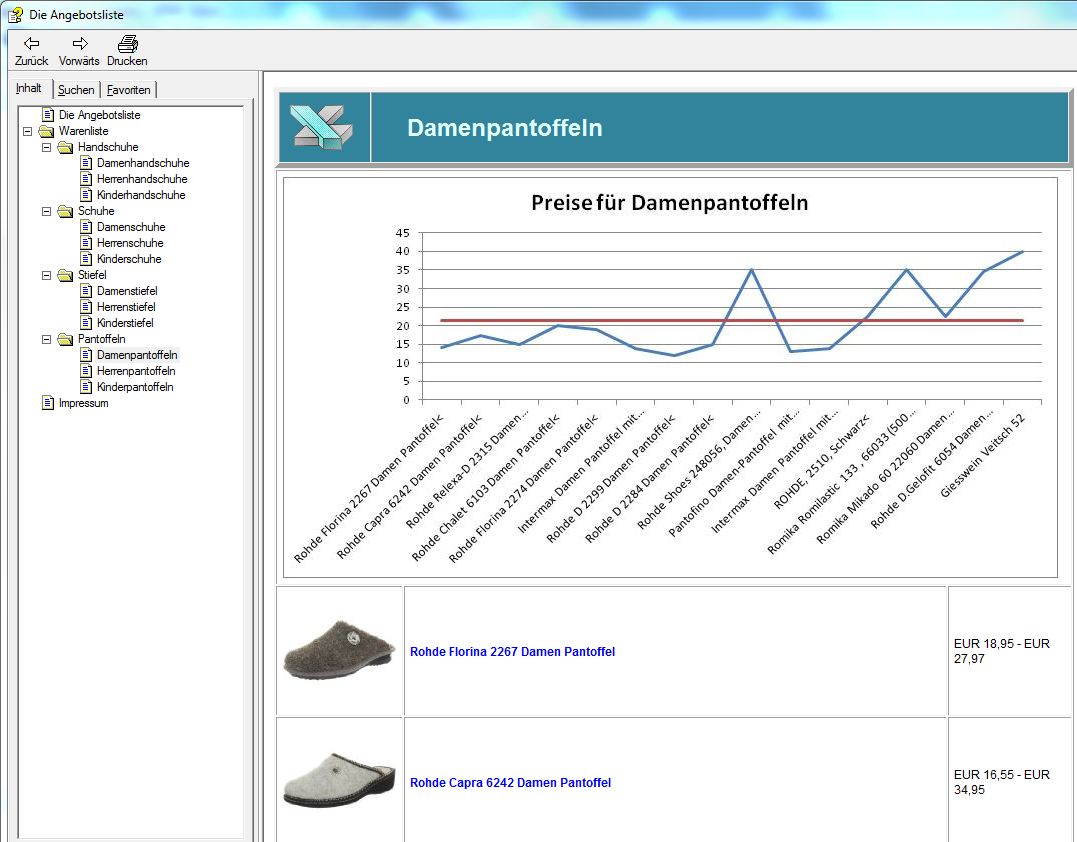Image resolution: width=1077 pixels, height=842 pixels.
Task: Click the Impressum page icon
Action: [47, 403]
